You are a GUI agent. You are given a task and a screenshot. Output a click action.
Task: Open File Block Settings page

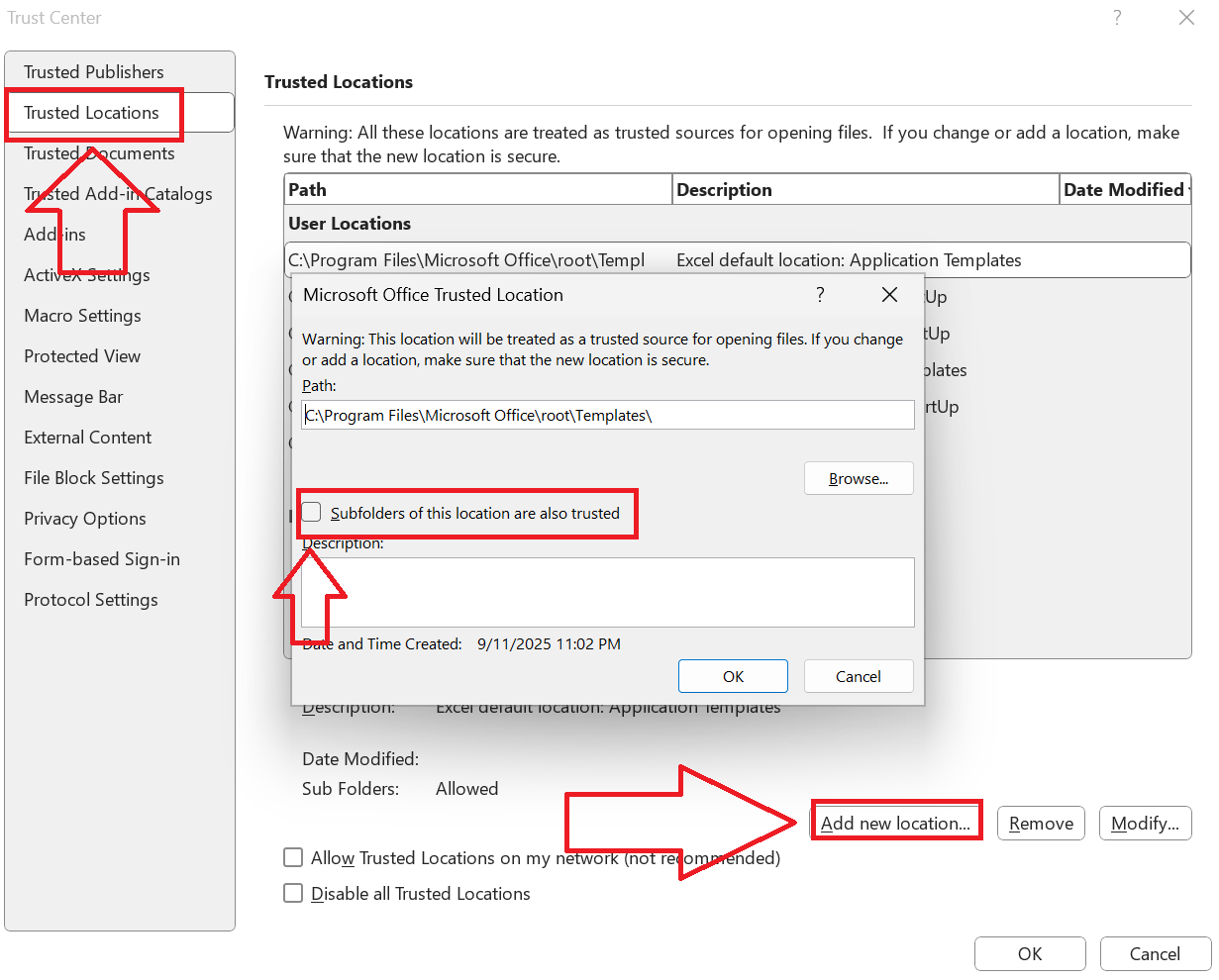pyautogui.click(x=93, y=477)
